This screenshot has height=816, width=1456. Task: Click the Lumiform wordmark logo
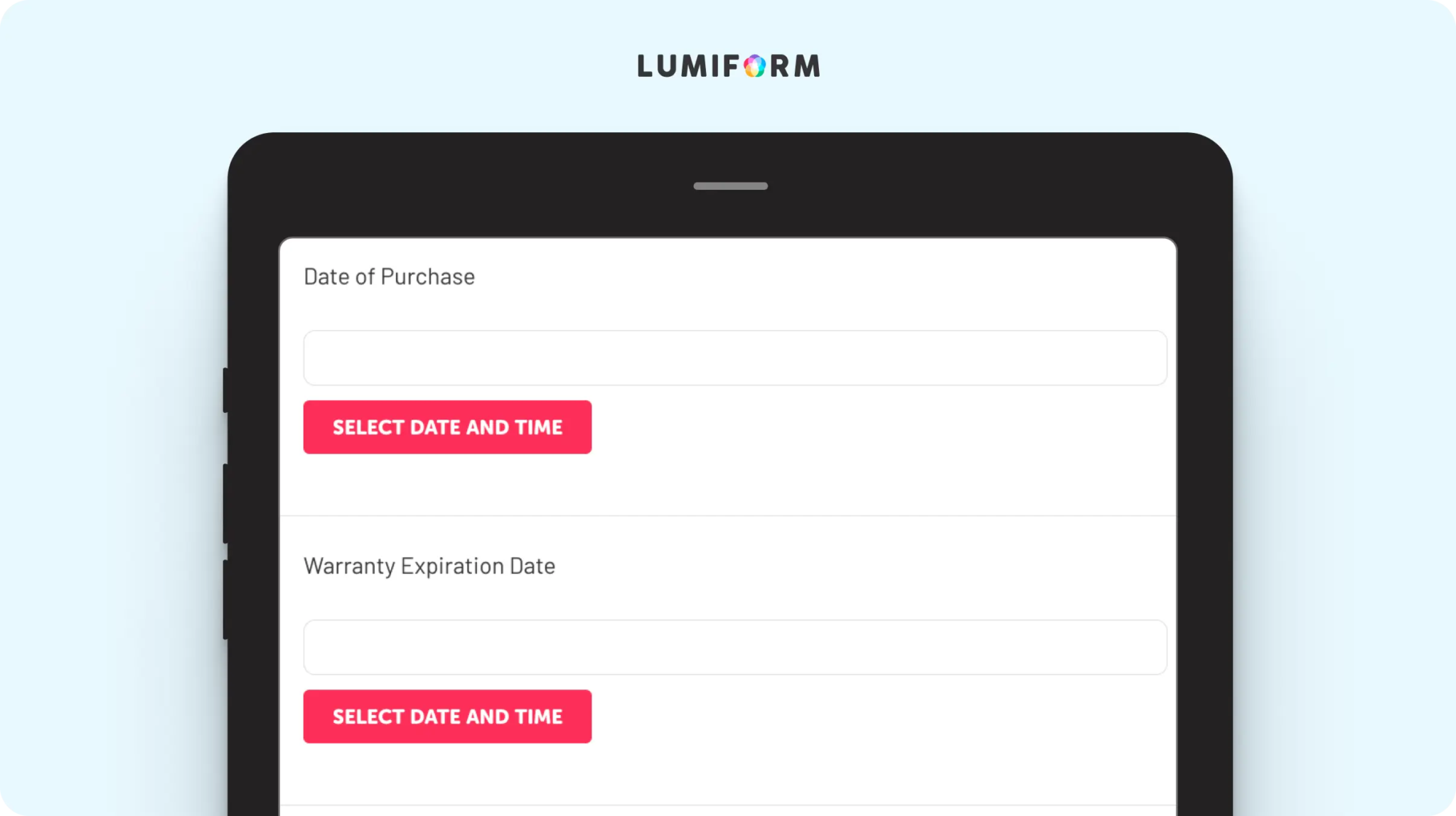pos(729,66)
